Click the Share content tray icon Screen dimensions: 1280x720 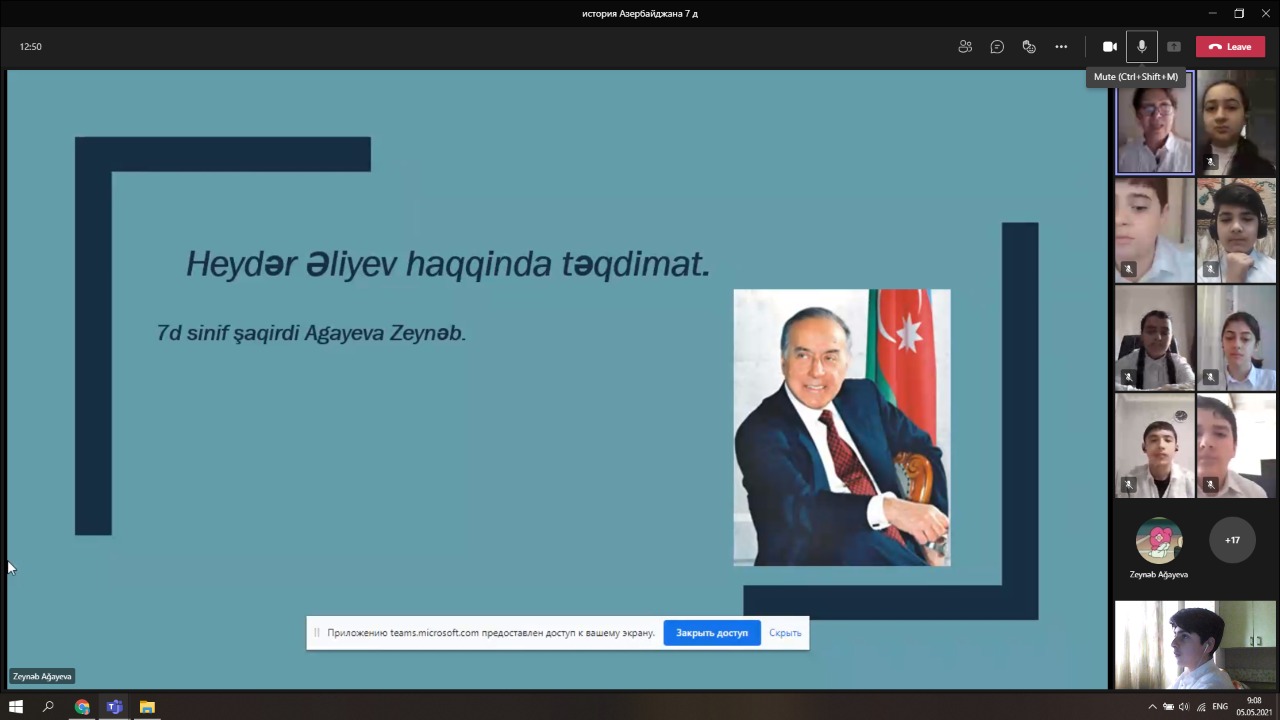[x=1174, y=47]
